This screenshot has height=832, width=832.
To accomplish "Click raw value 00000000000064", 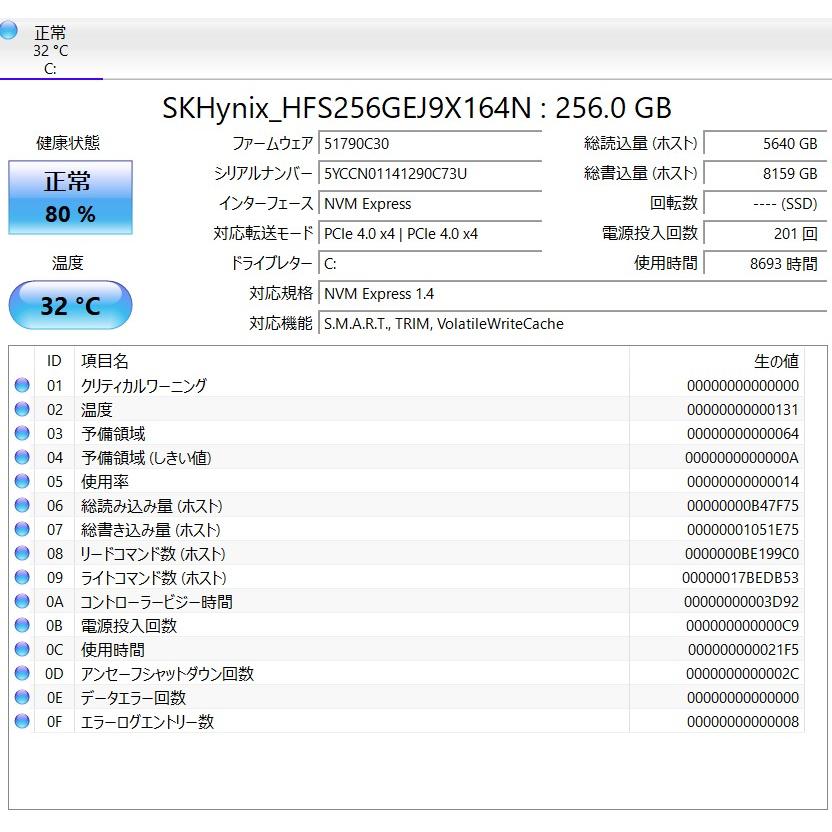I will pos(742,434).
